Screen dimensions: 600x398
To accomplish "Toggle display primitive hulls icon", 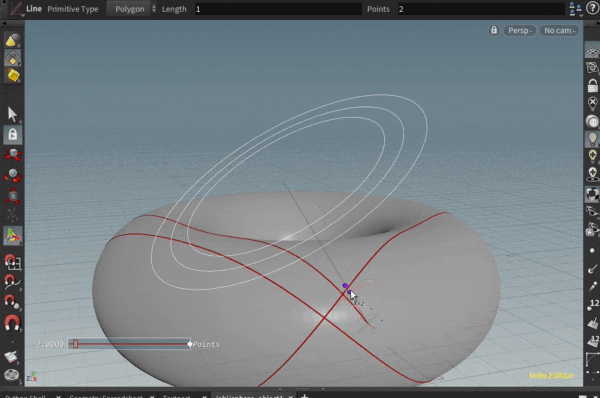I will pyautogui.click(x=592, y=360).
